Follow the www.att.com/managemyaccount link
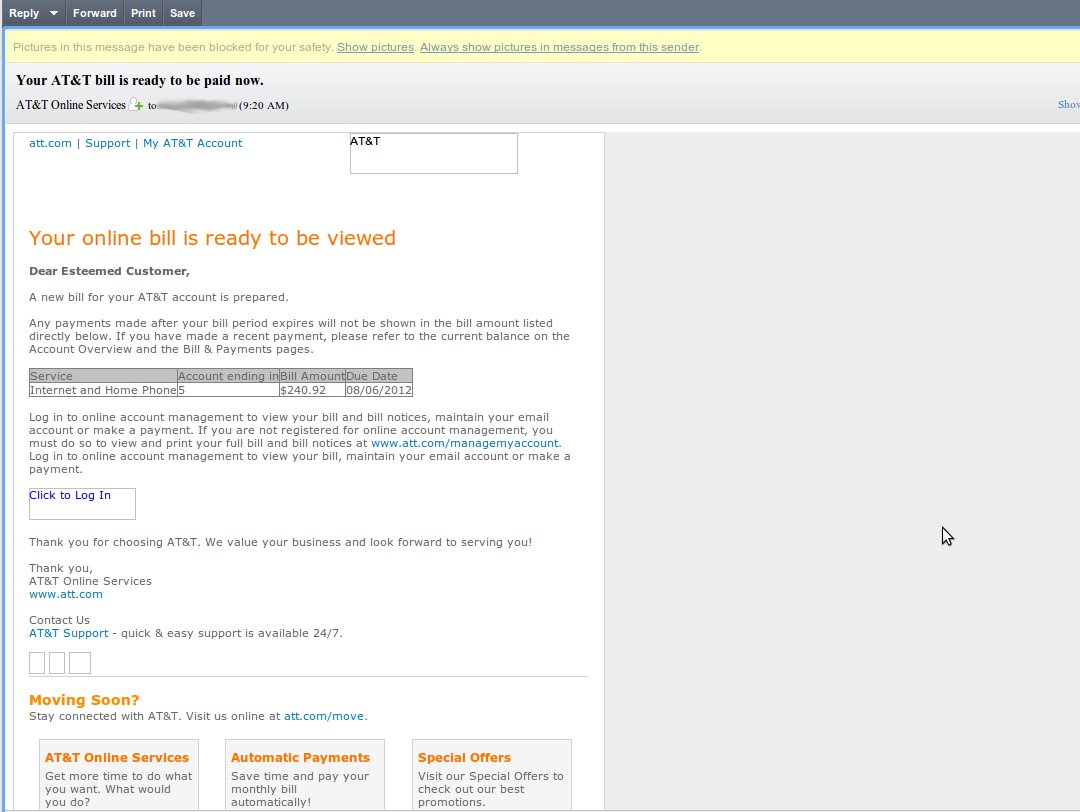The image size is (1080, 812). click(x=465, y=443)
